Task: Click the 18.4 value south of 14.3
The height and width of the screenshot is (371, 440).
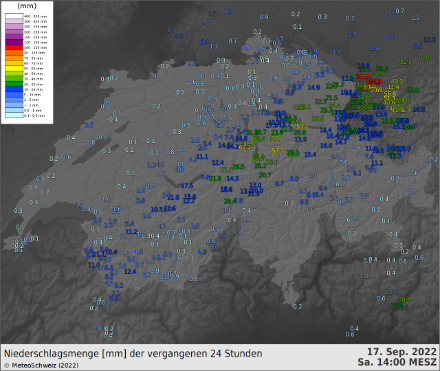Action: (x=226, y=189)
